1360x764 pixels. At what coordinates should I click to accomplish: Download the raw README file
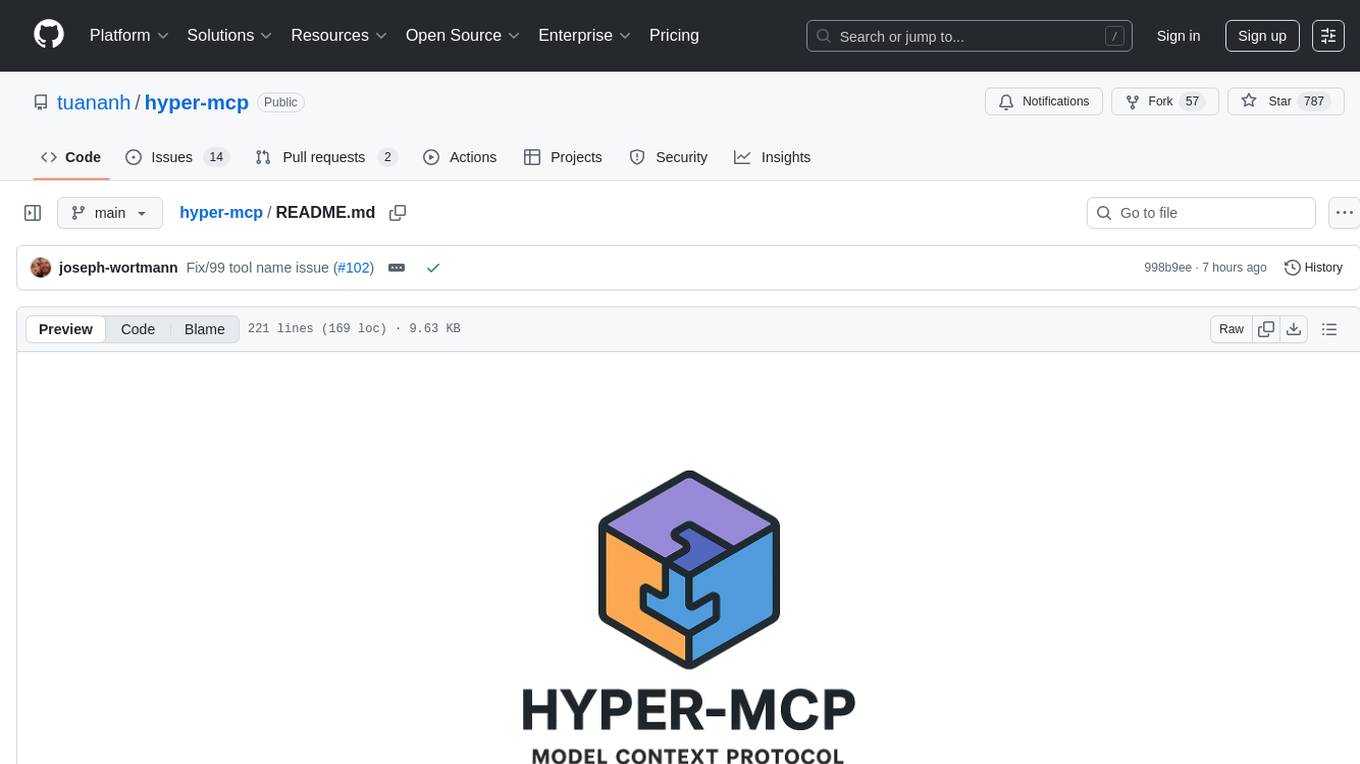1293,329
